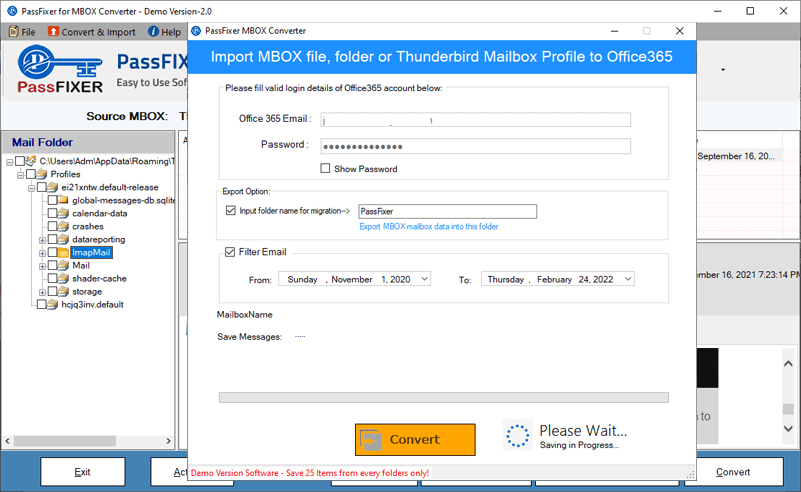Open the Convert & Import menu
801x492 pixels.
(x=92, y=32)
